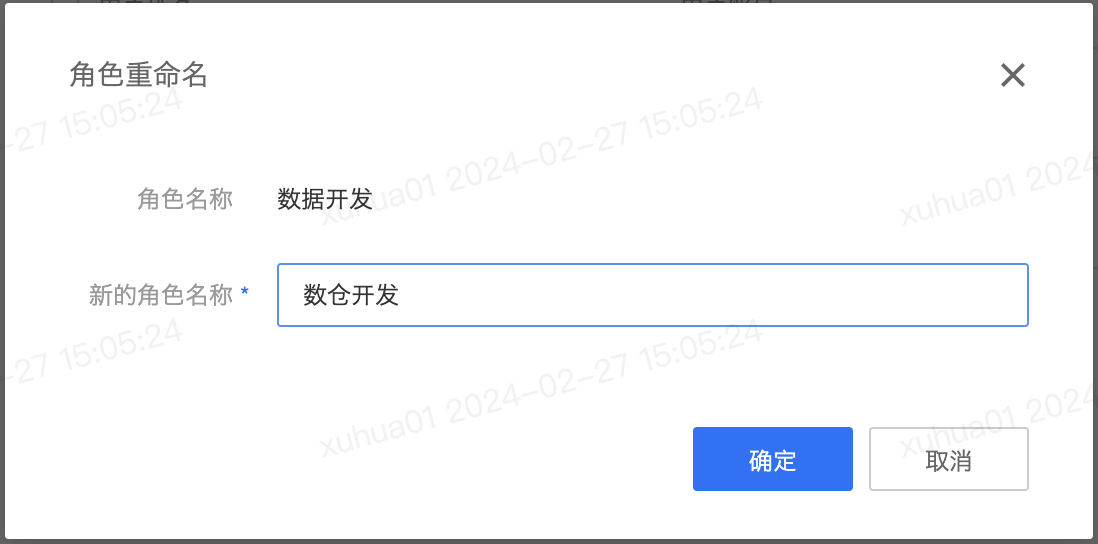Image resolution: width=1098 pixels, height=544 pixels.
Task: Click empty right end of name input
Action: click(x=910, y=295)
